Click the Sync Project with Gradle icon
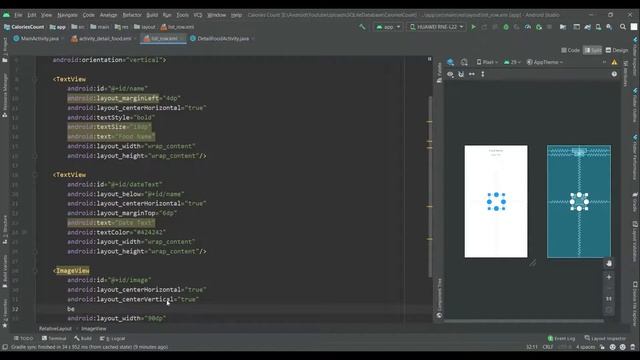Image resolution: width=640 pixels, height=360 pixels. [587, 27]
